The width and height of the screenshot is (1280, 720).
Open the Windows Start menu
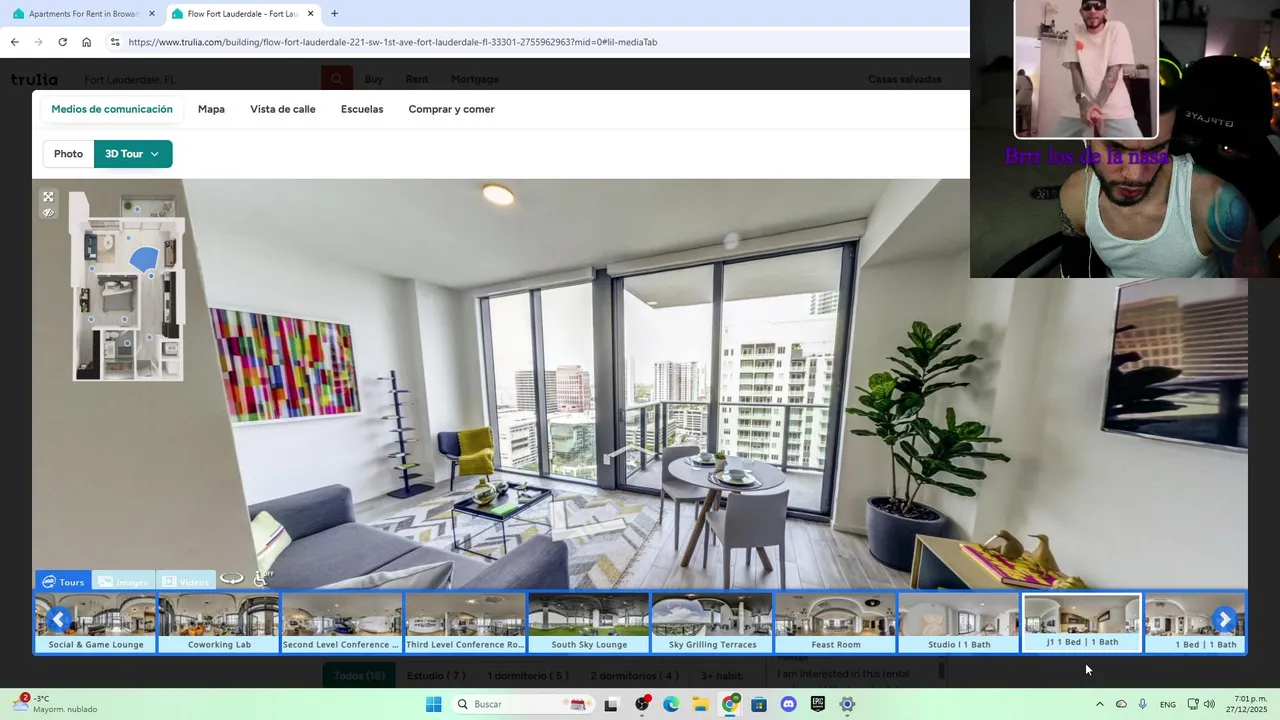click(433, 704)
